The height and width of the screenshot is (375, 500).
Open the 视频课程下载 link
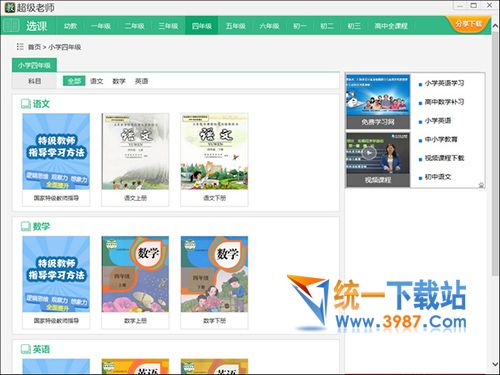coord(444,158)
